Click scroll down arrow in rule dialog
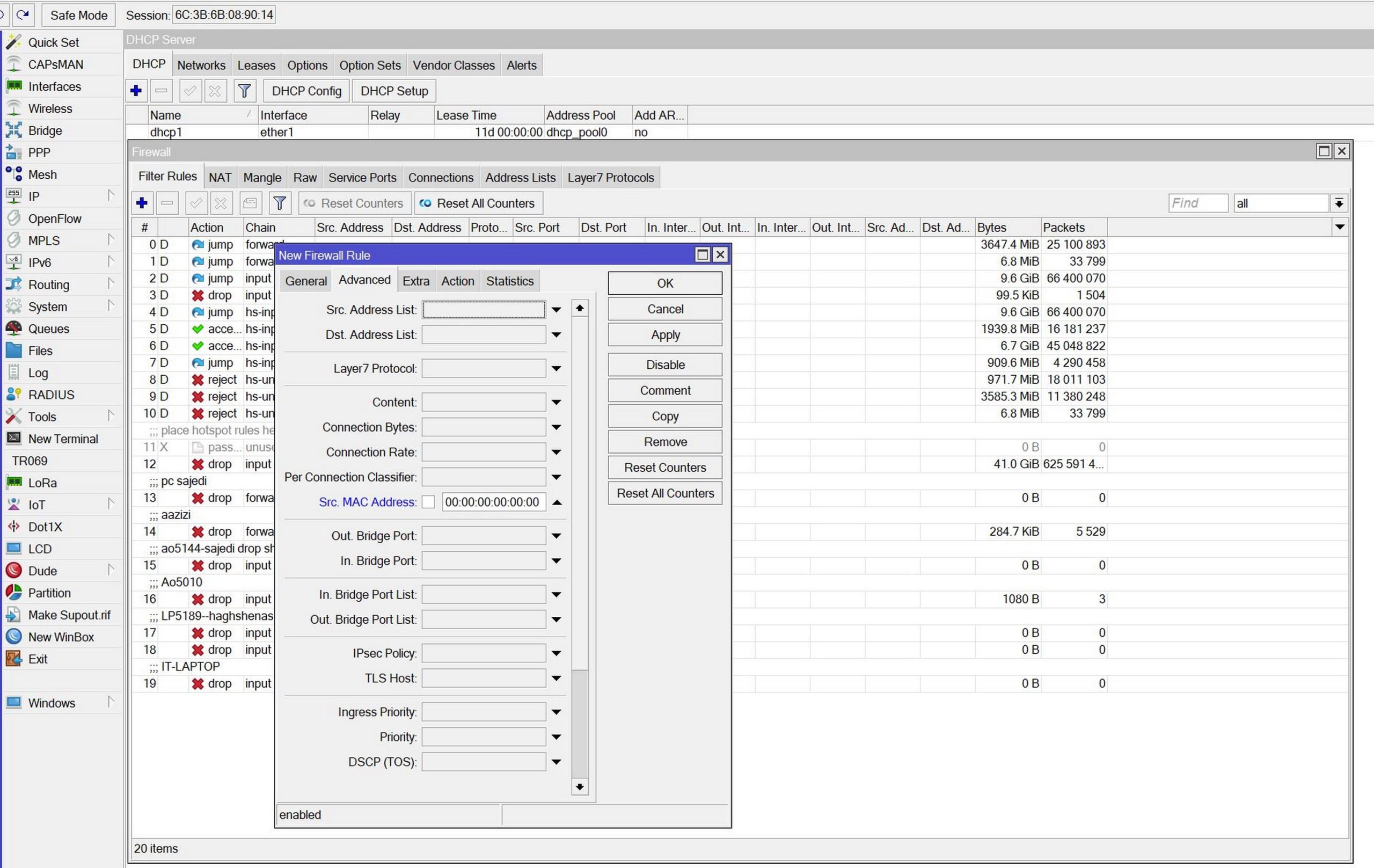The height and width of the screenshot is (868, 1374). [580, 787]
